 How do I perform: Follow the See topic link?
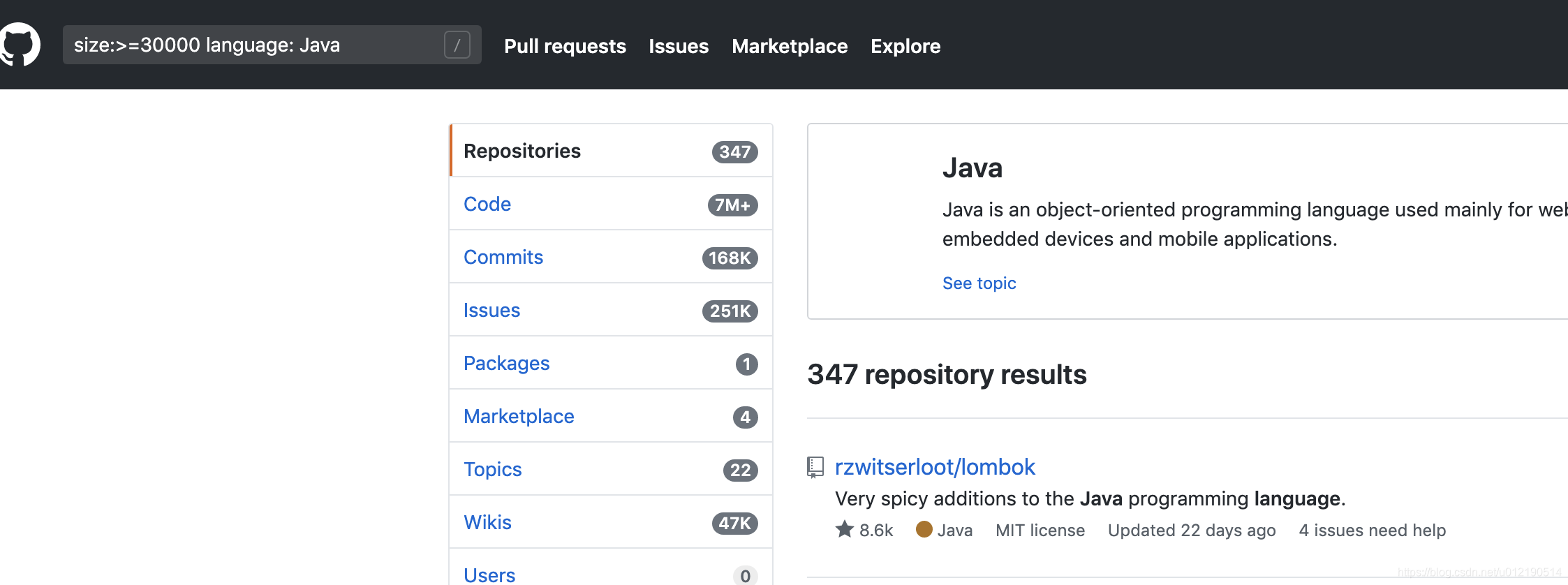tap(979, 283)
